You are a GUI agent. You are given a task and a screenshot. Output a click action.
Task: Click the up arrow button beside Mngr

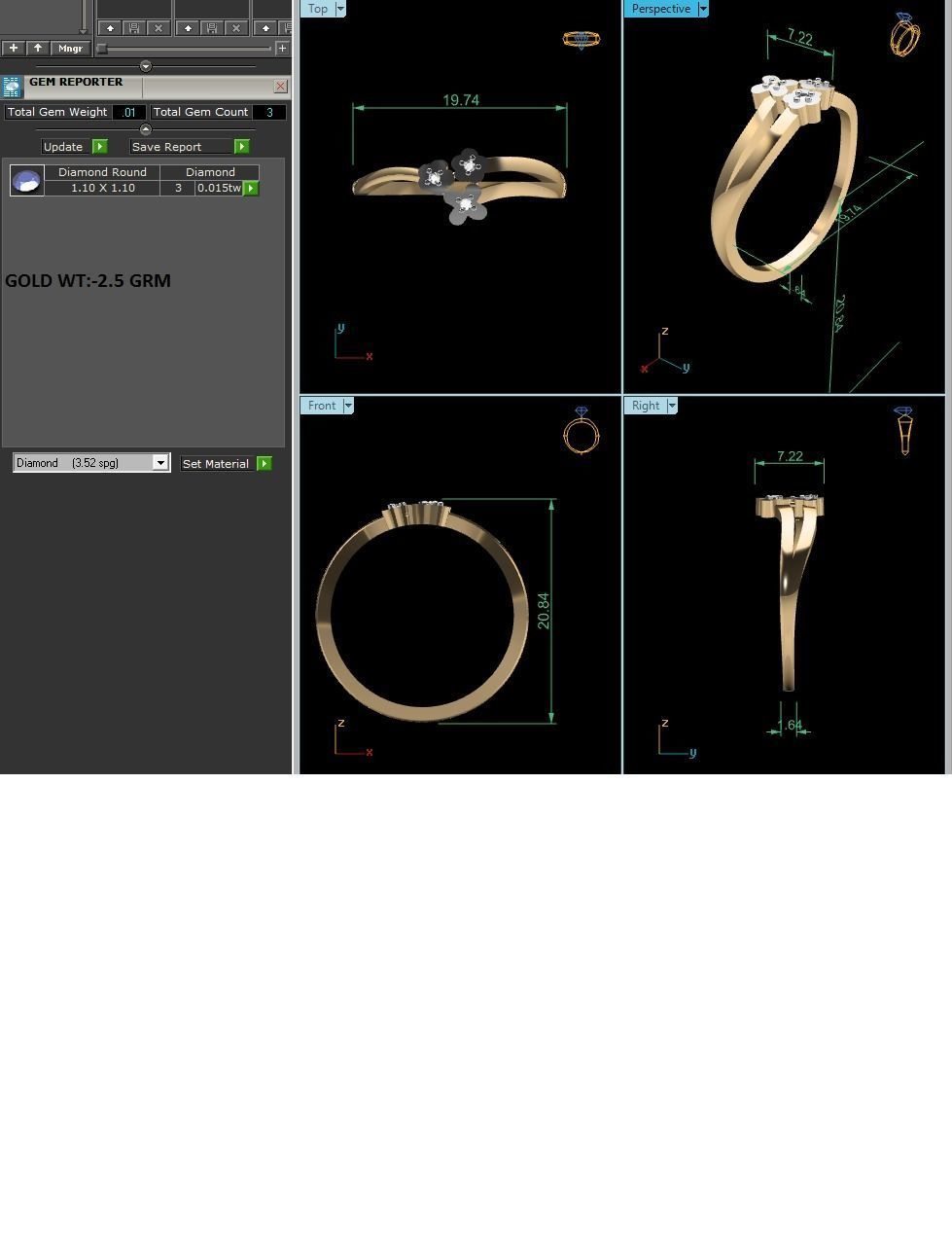click(38, 48)
